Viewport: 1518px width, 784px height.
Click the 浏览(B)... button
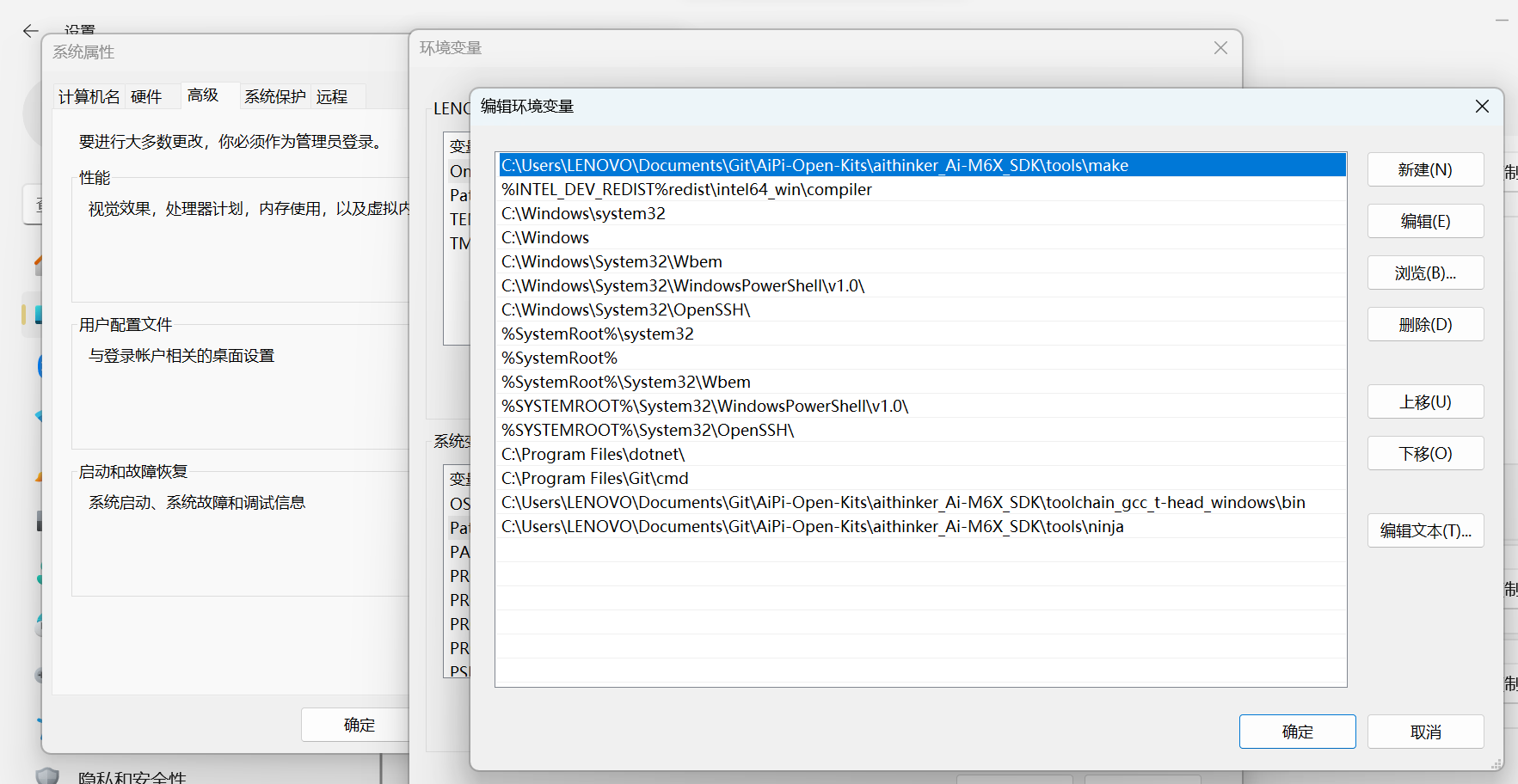pos(1425,273)
